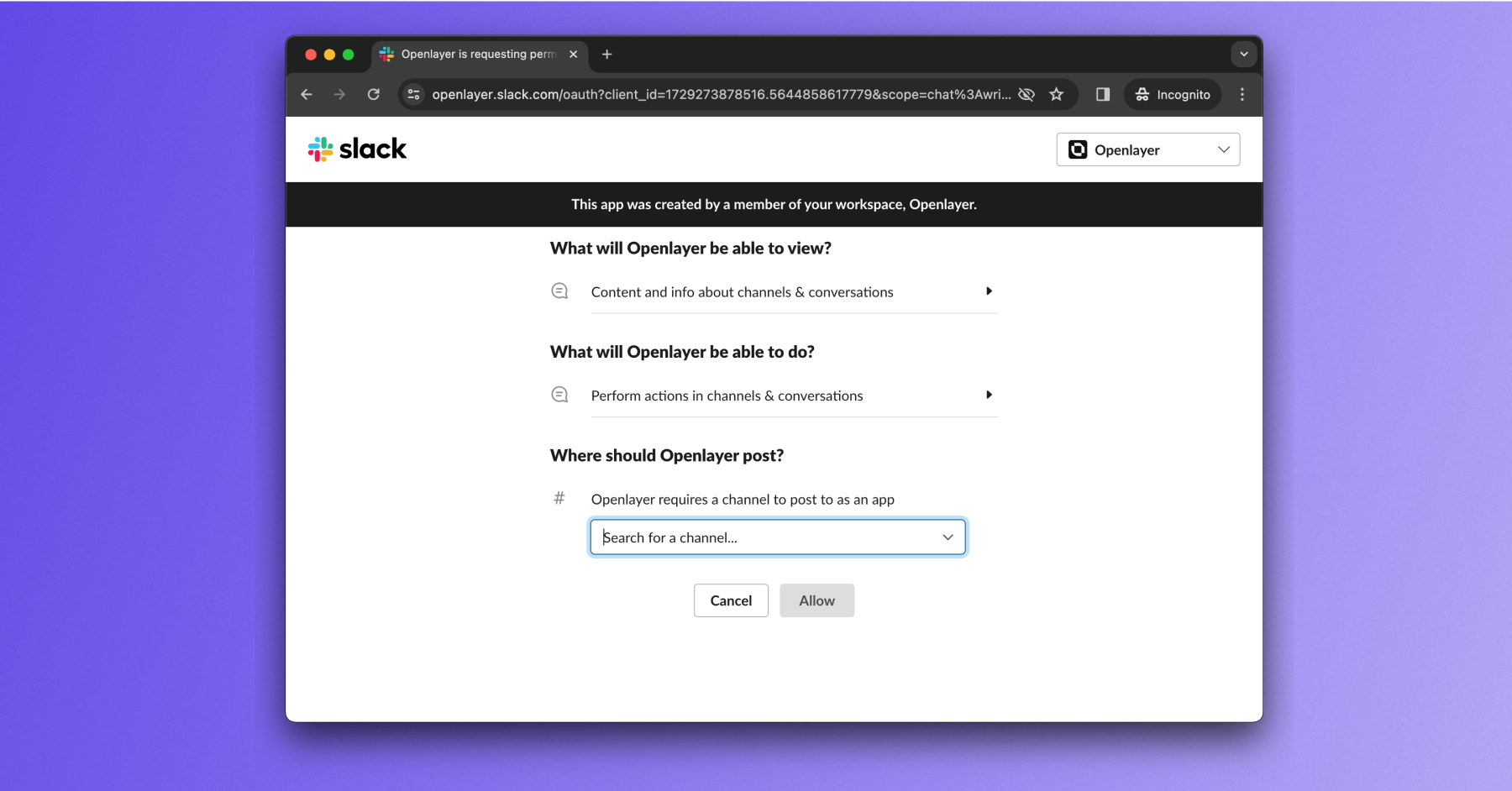The width and height of the screenshot is (1512, 791).
Task: Click the chat bubble icon beside 'Perform actions'
Action: 559,395
